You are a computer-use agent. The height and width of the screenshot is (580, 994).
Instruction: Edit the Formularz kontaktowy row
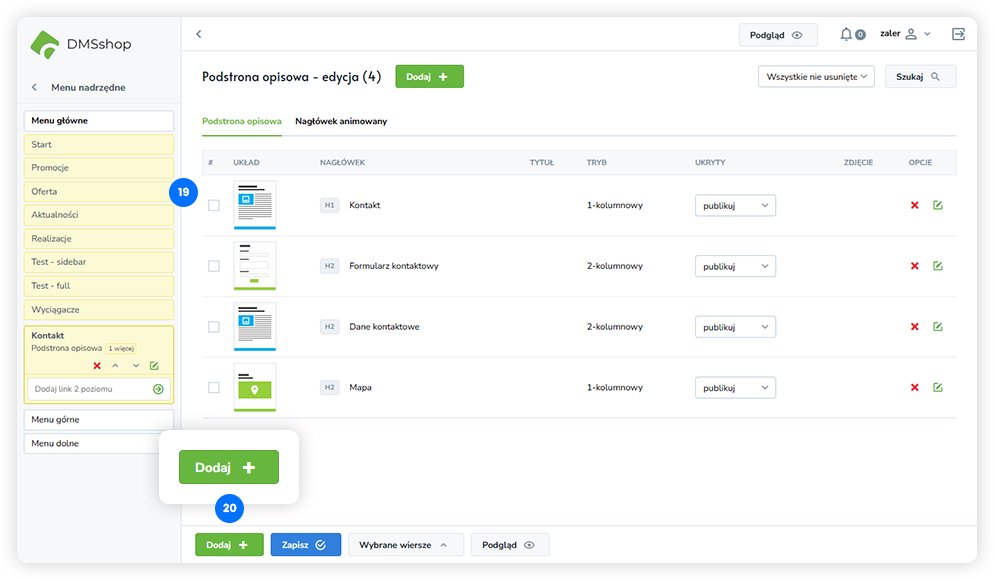938,266
